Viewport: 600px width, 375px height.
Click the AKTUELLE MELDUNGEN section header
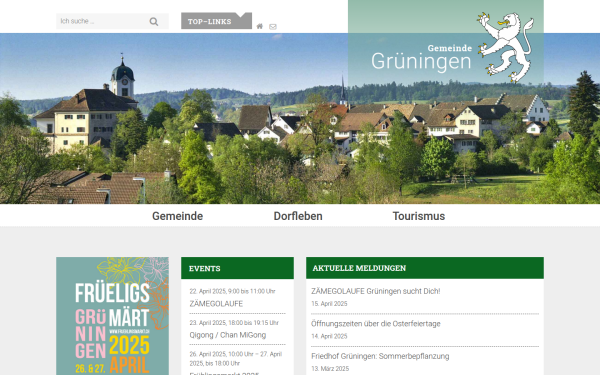coord(425,268)
